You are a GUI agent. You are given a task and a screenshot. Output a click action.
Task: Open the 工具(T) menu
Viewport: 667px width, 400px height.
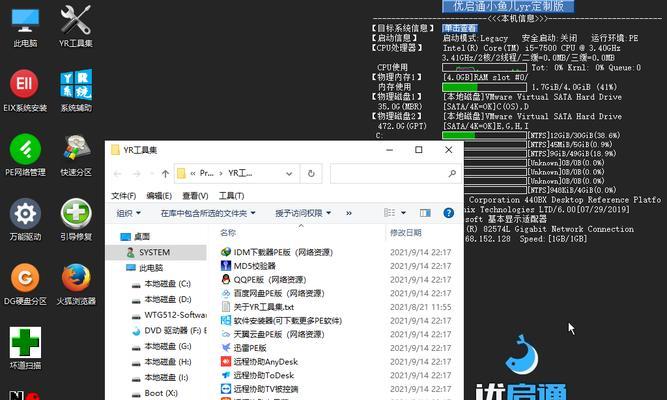pos(231,196)
